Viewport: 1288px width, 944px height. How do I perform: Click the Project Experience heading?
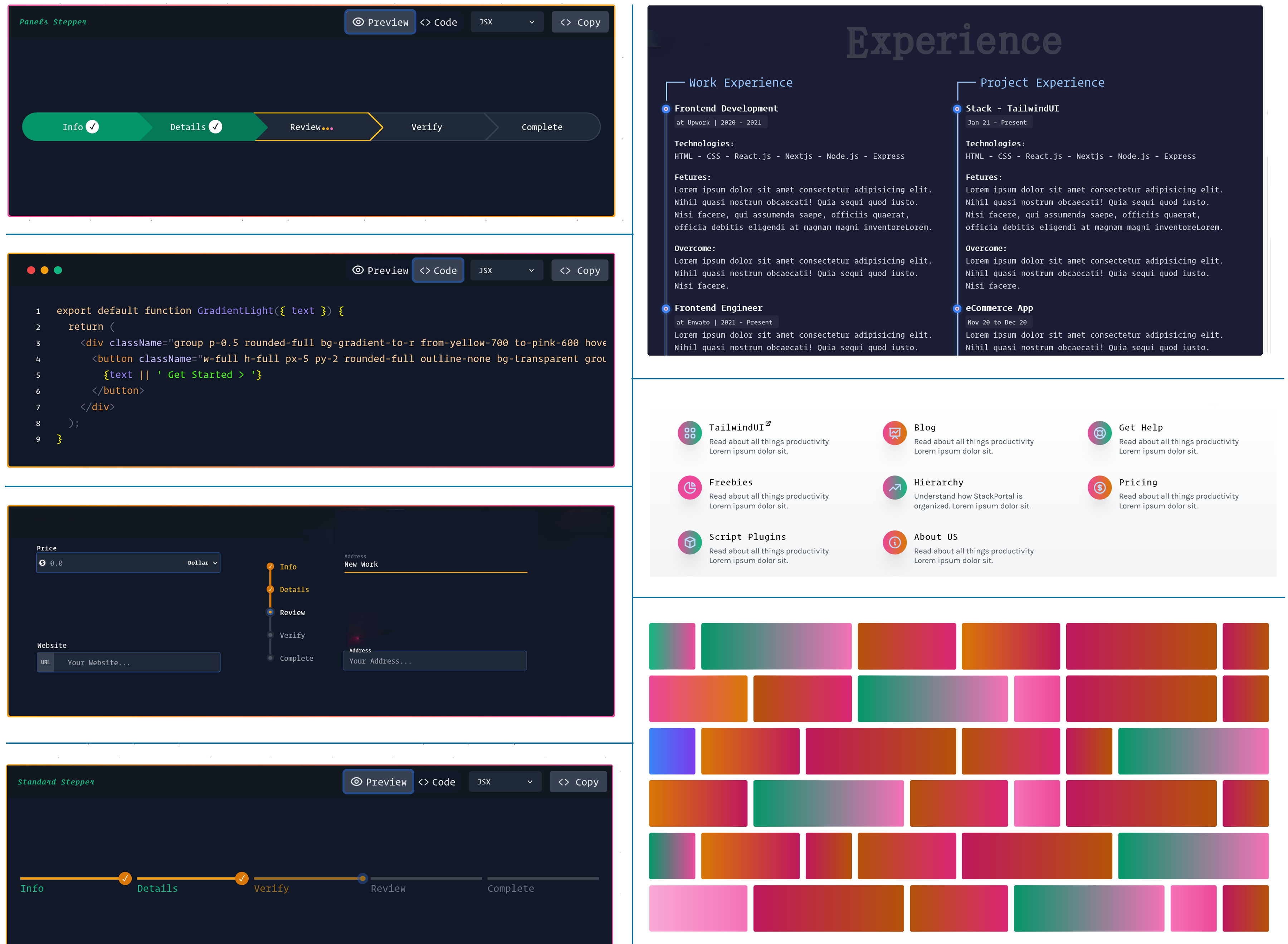click(1042, 83)
